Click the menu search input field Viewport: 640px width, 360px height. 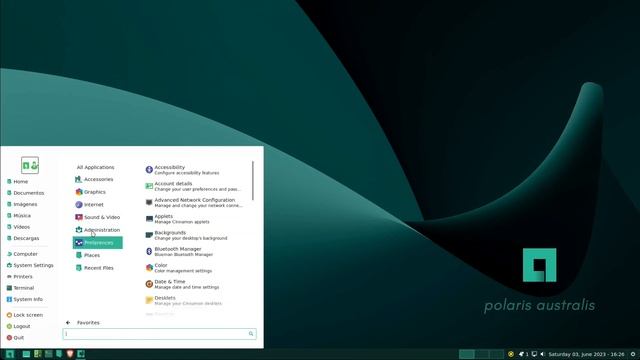160,334
